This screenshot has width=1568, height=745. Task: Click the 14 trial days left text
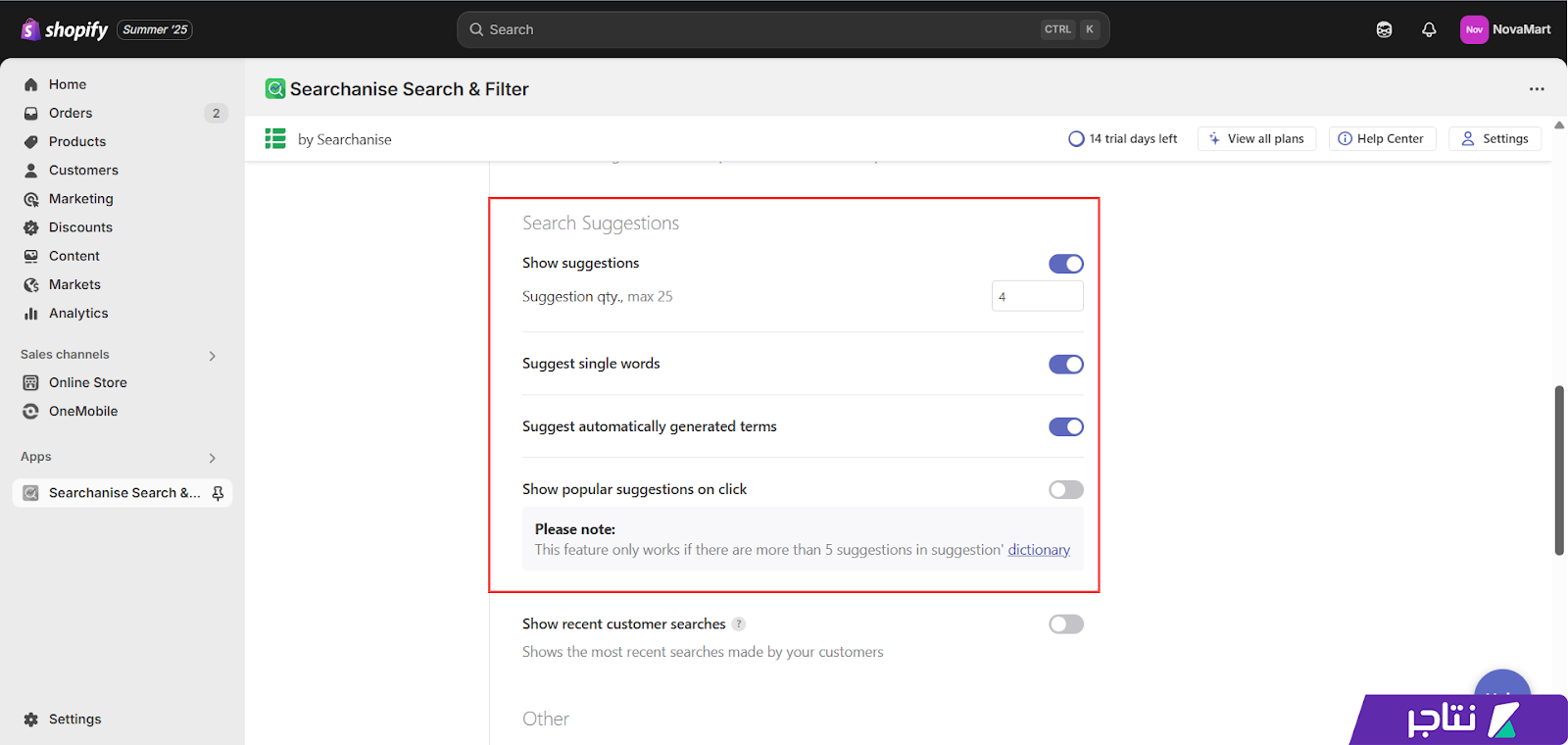tap(1133, 139)
